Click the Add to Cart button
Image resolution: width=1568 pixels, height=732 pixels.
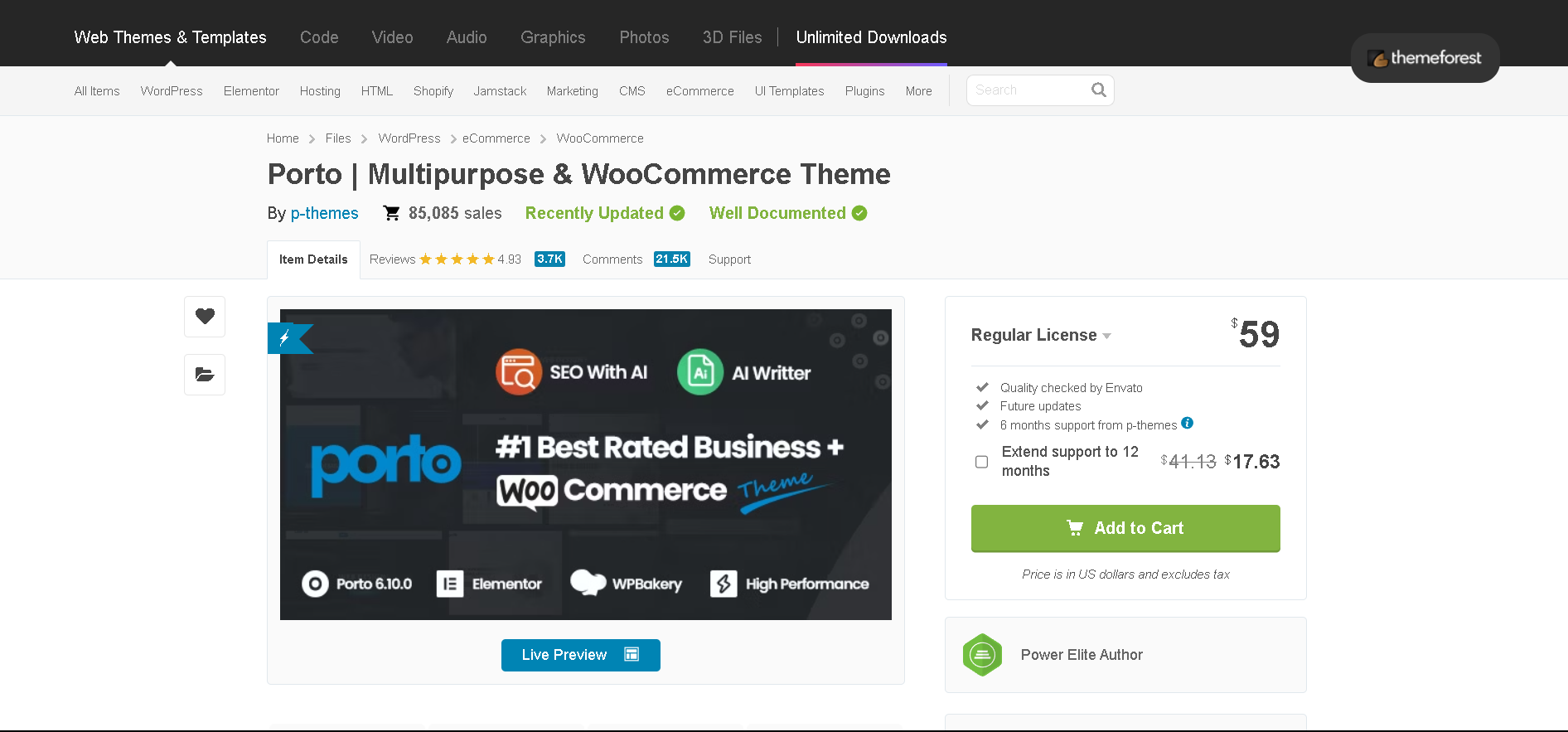click(x=1125, y=528)
